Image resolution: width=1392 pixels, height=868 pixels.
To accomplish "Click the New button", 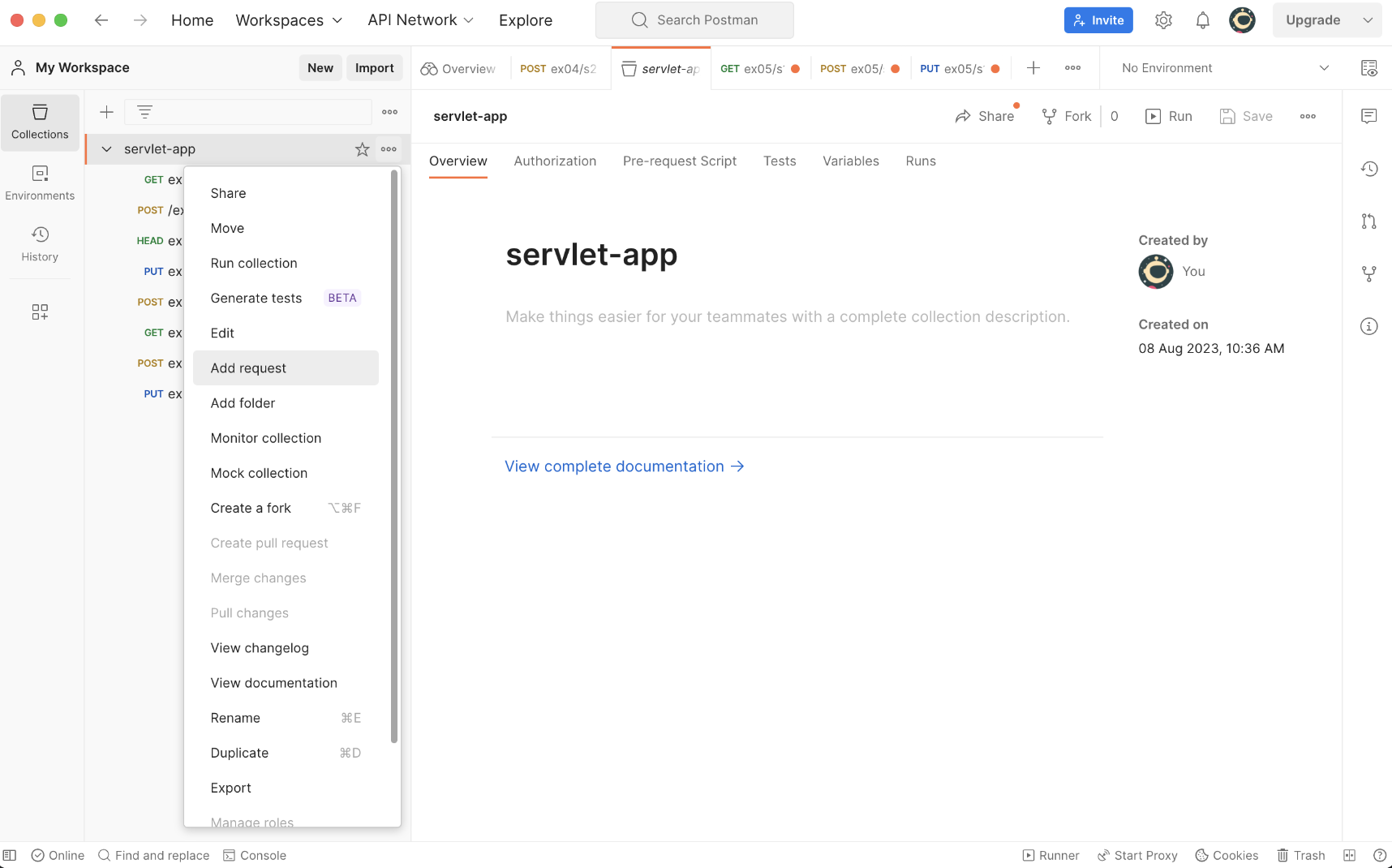I will pyautogui.click(x=320, y=68).
